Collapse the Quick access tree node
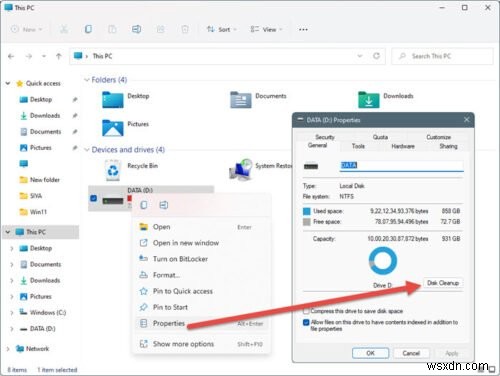Viewport: 500px width, 376px height. pos(8,83)
